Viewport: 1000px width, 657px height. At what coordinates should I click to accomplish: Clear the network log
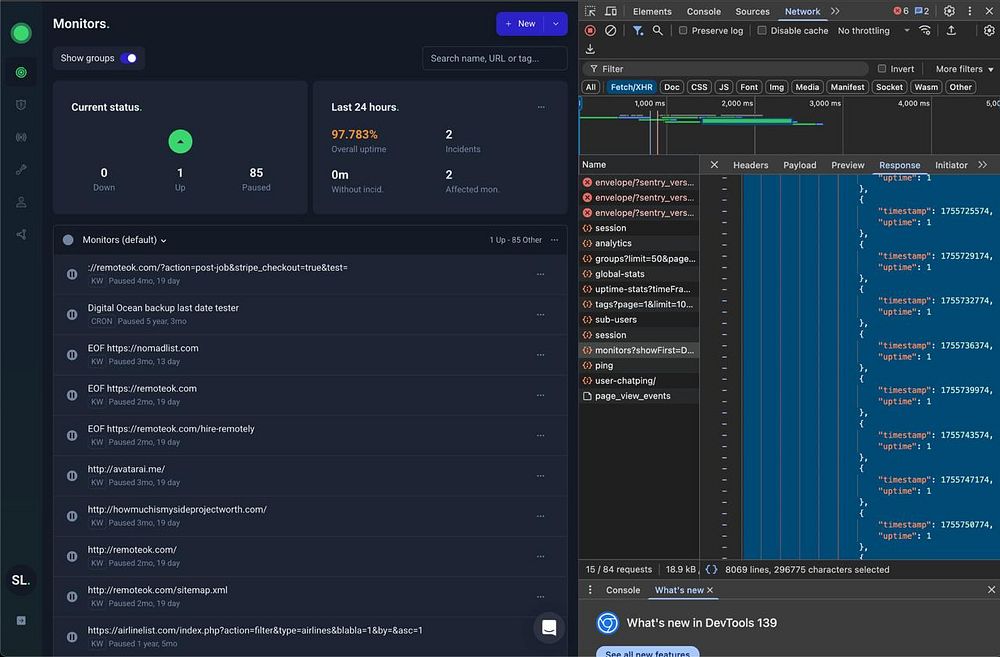point(610,31)
